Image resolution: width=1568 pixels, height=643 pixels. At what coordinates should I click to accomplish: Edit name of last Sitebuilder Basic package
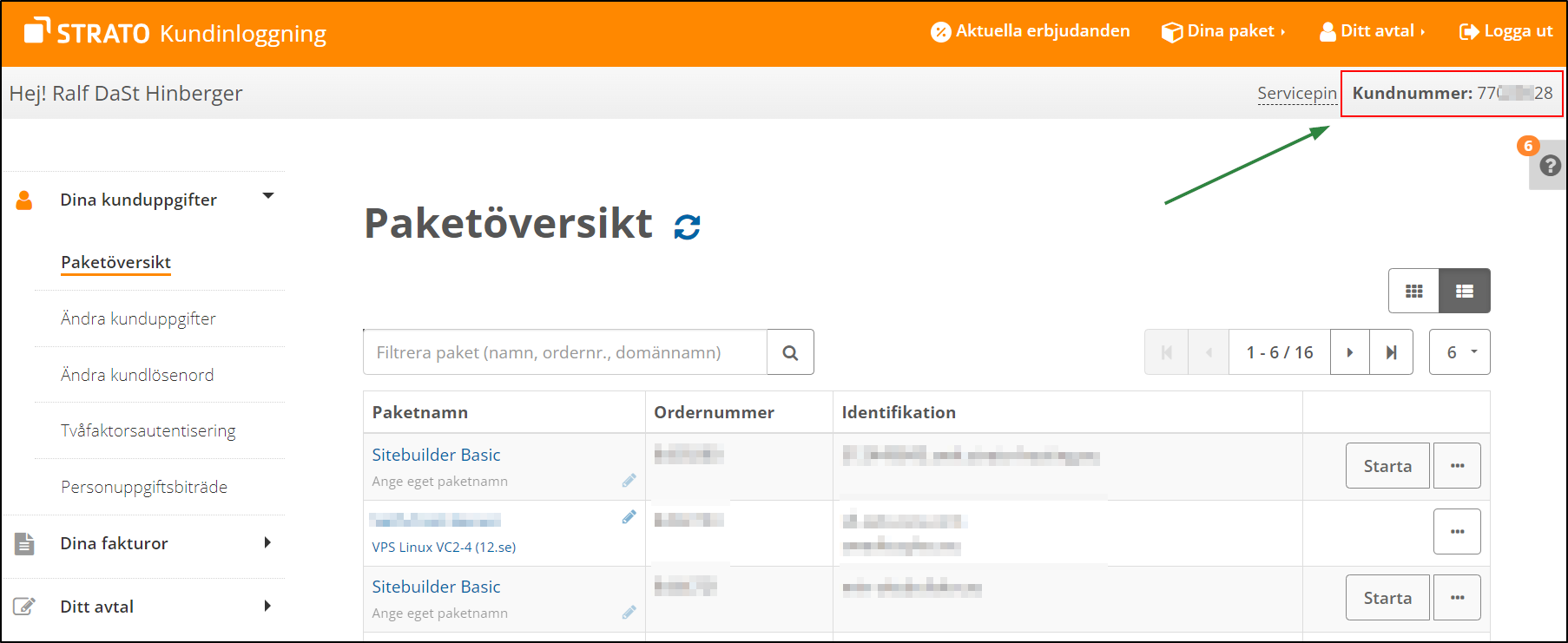pyautogui.click(x=629, y=613)
